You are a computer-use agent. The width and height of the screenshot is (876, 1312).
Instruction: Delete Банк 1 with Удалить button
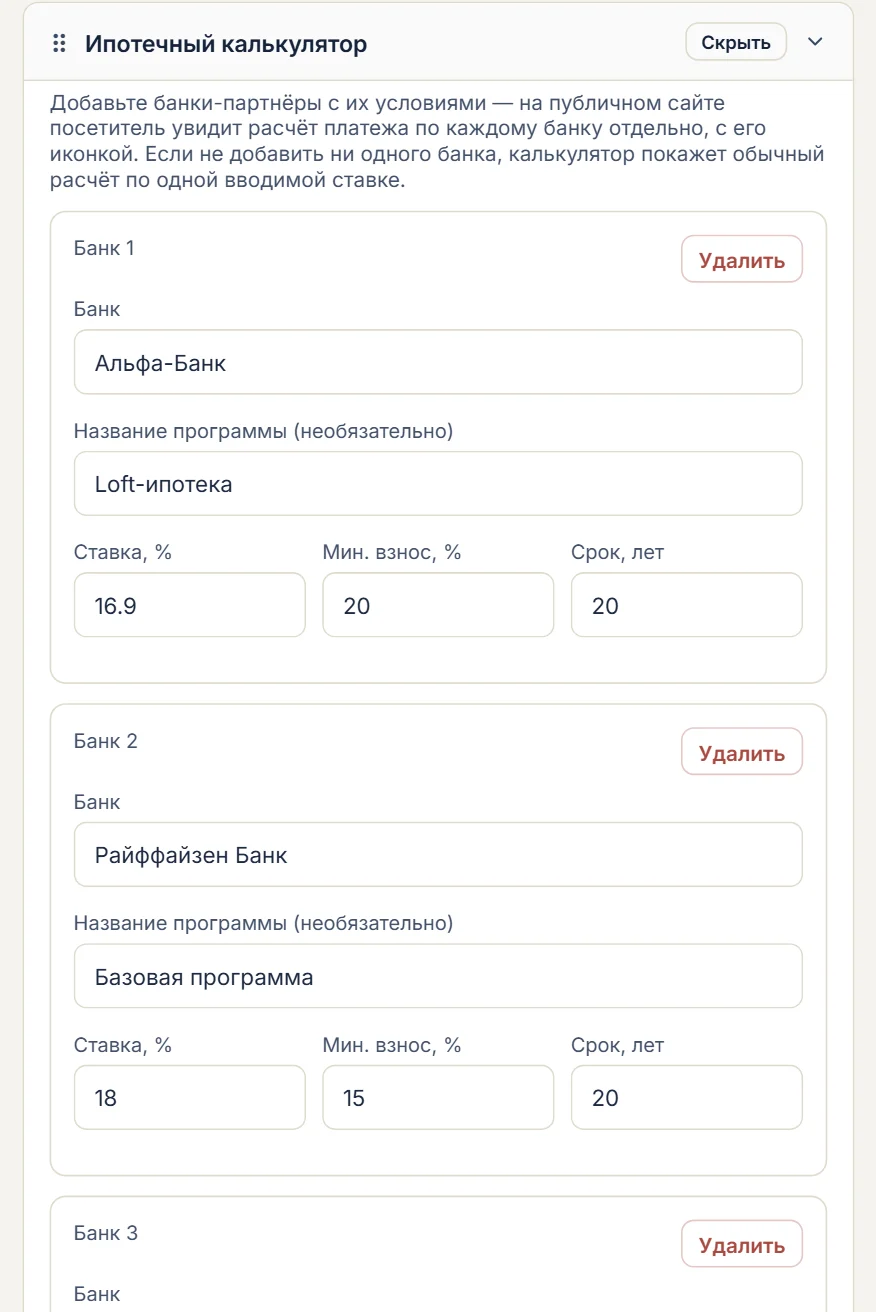[x=742, y=260]
